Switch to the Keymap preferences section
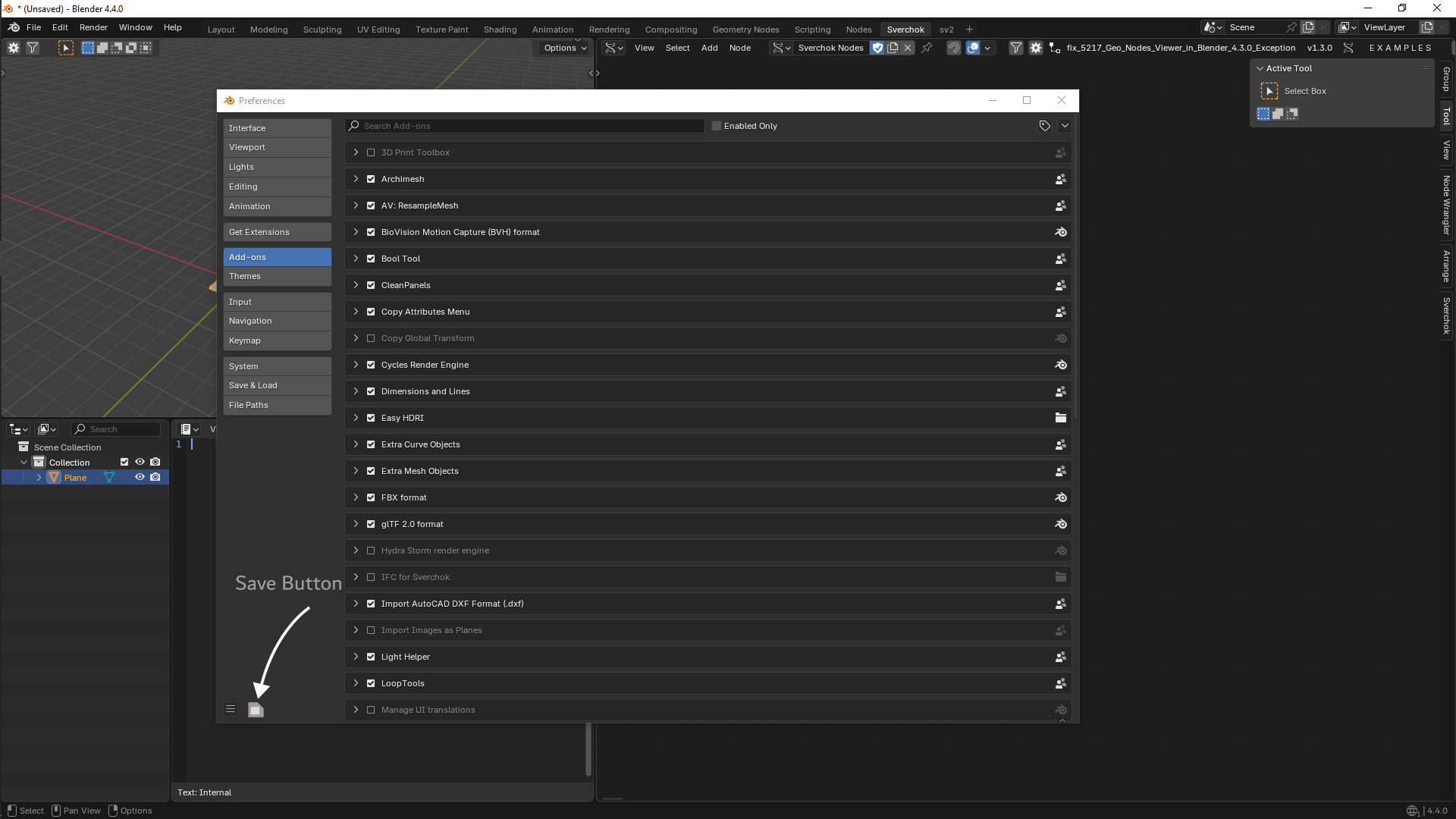The height and width of the screenshot is (819, 1456). [278, 340]
